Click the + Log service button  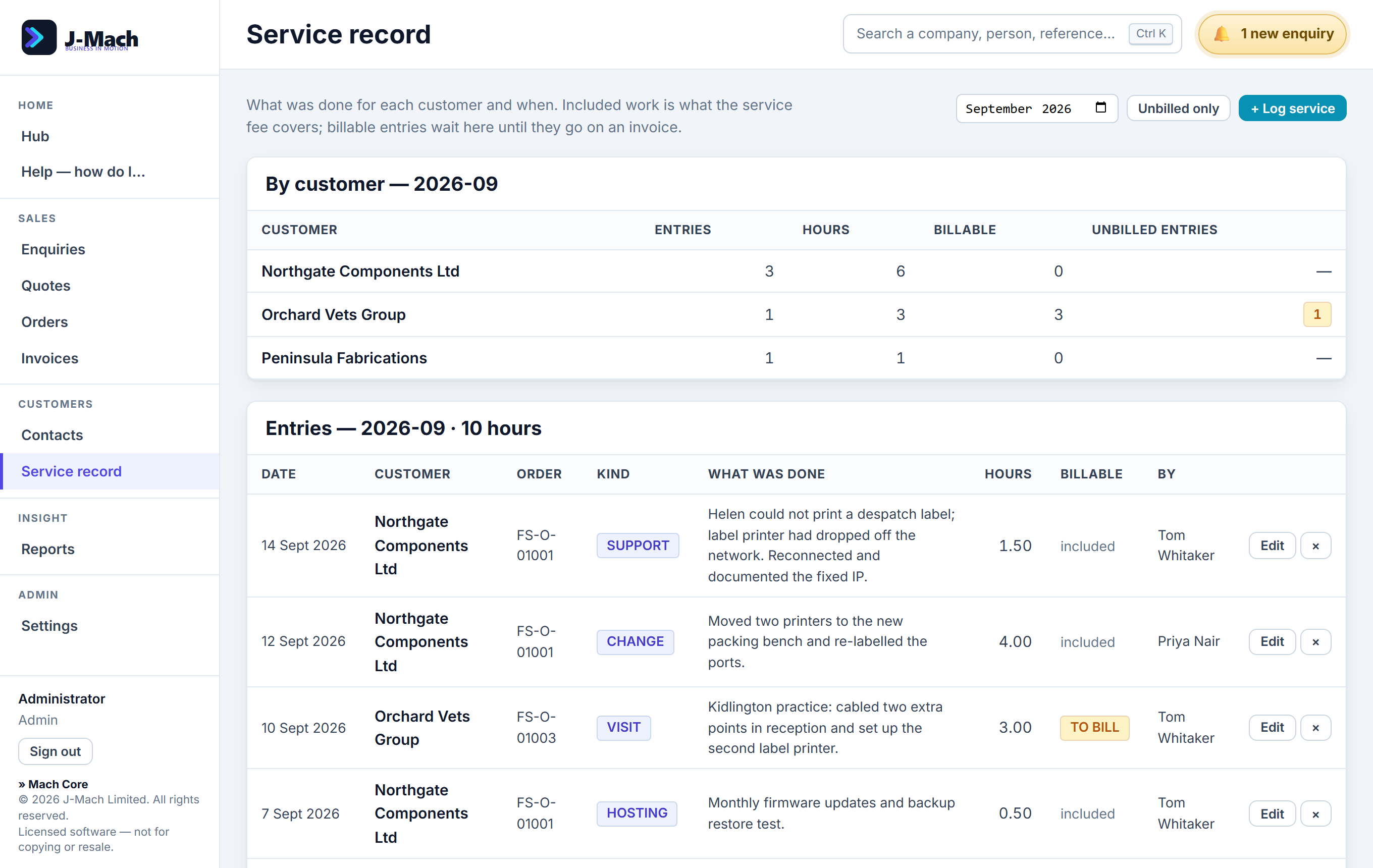click(x=1292, y=108)
